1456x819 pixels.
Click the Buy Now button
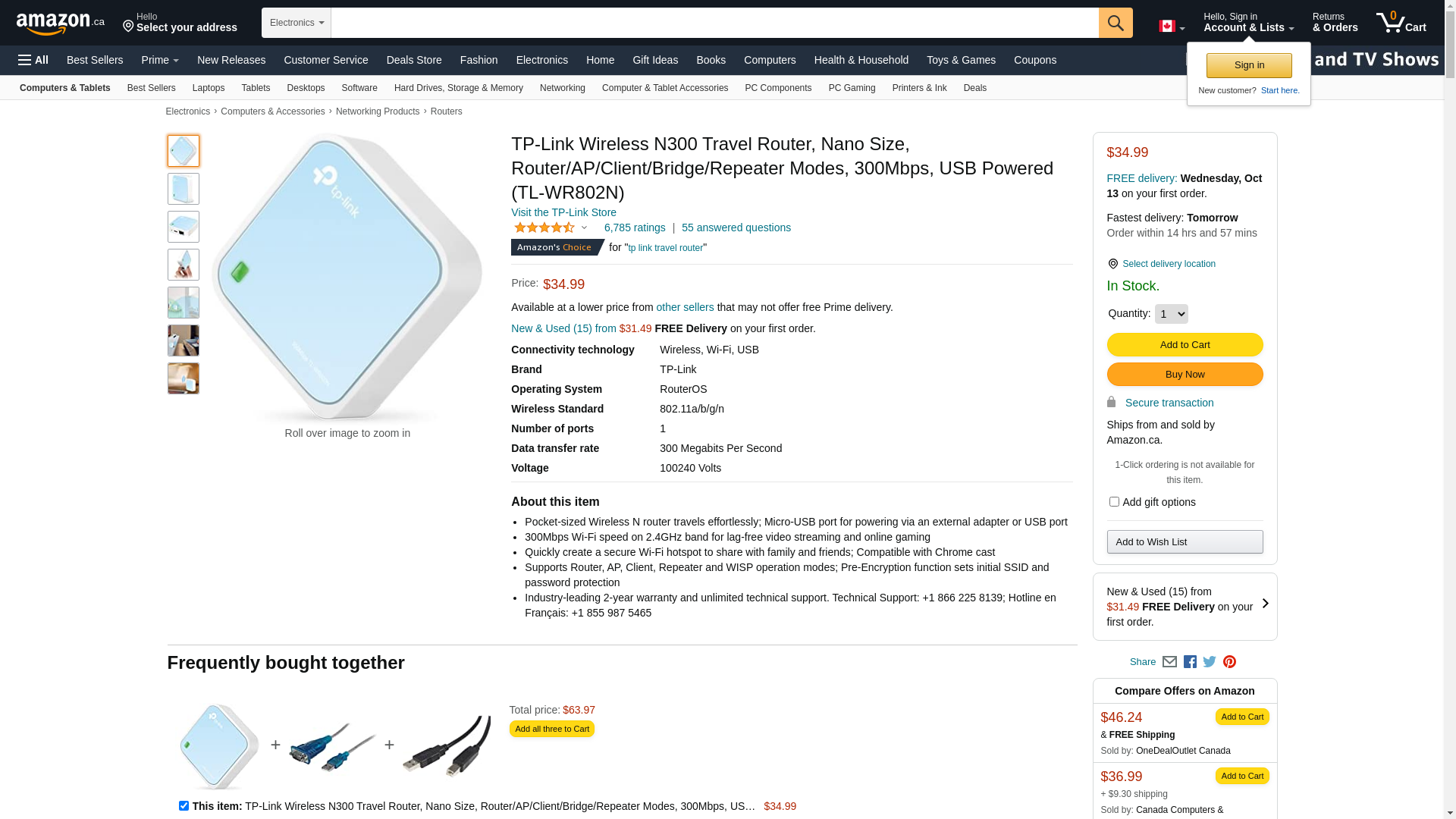pyautogui.click(x=1185, y=375)
